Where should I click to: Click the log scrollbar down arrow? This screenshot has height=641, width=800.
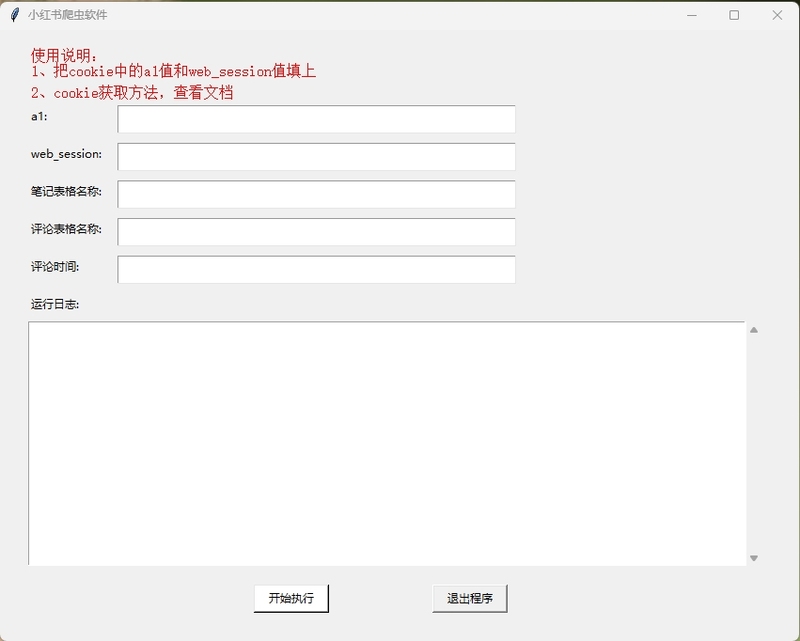tap(754, 558)
